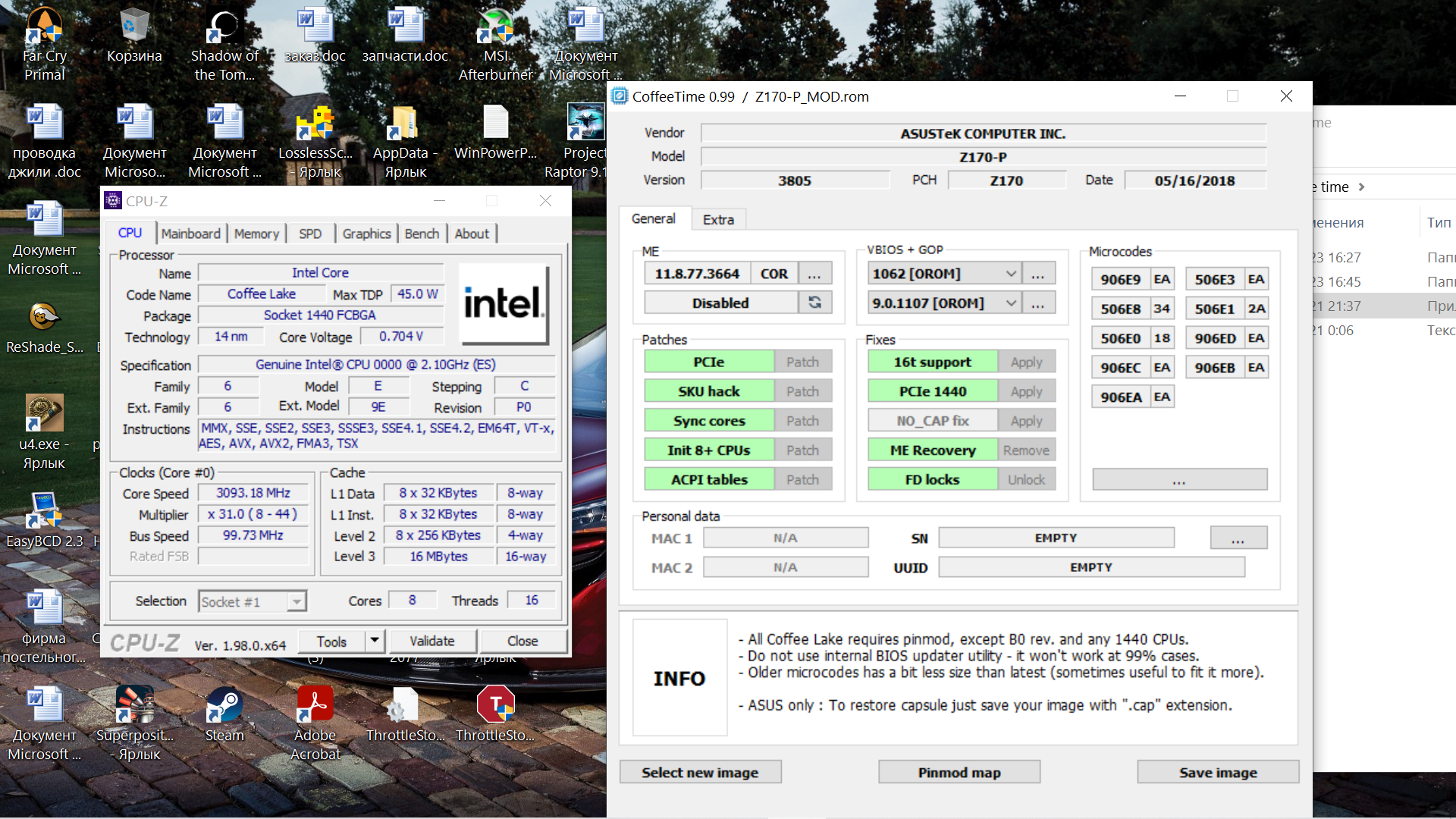The width and height of the screenshot is (1456, 819).
Task: Switch to the Mainboard tab in CPU-Z
Action: coord(190,234)
